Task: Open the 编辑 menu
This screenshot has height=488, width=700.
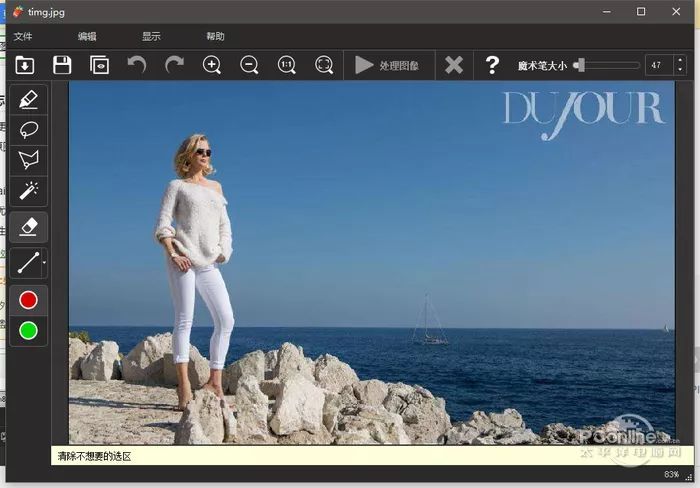Action: point(87,37)
